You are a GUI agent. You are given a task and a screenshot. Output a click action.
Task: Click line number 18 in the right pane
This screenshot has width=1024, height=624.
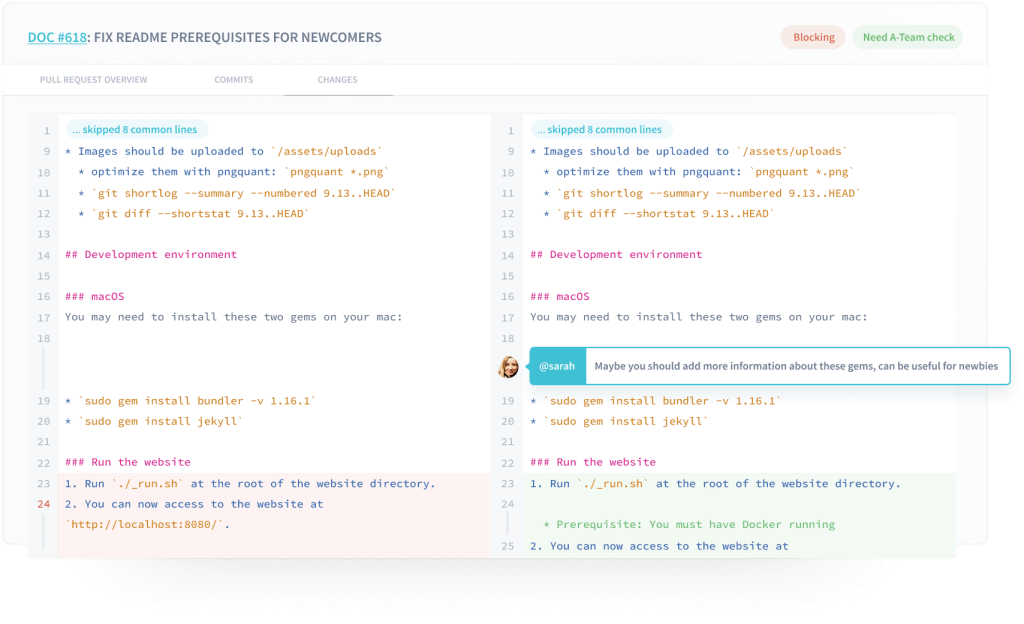coord(509,339)
